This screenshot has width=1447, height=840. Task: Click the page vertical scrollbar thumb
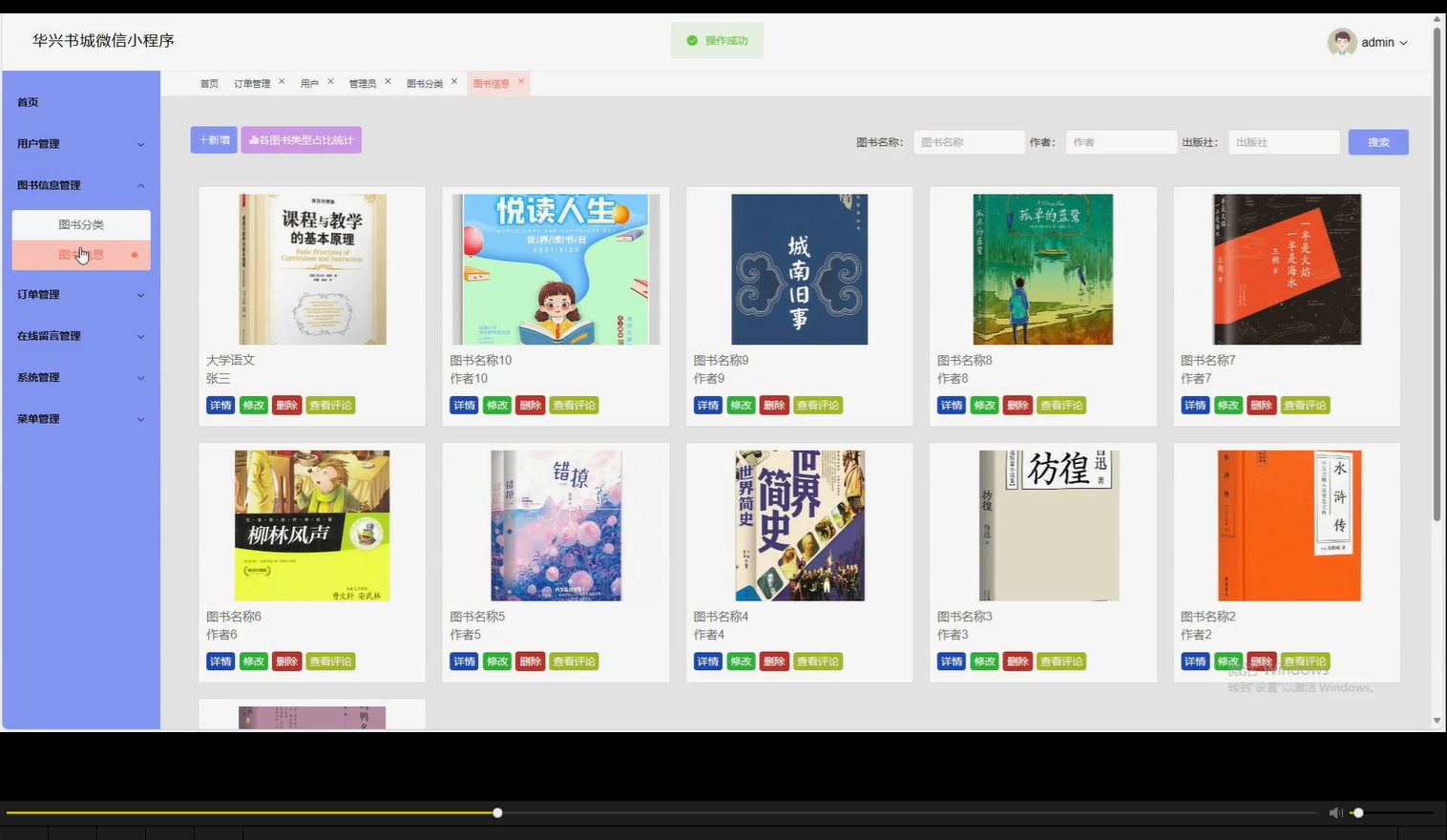coord(1437,274)
